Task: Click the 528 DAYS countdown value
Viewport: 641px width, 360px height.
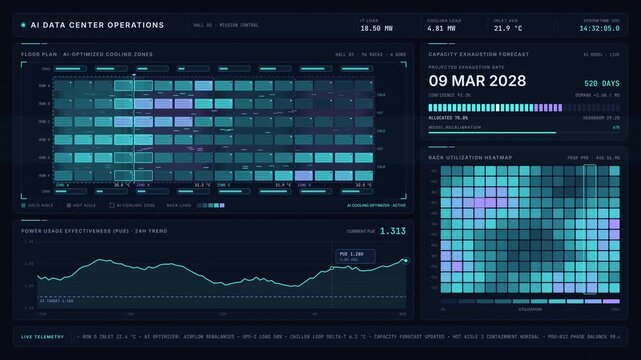Action: pos(602,83)
